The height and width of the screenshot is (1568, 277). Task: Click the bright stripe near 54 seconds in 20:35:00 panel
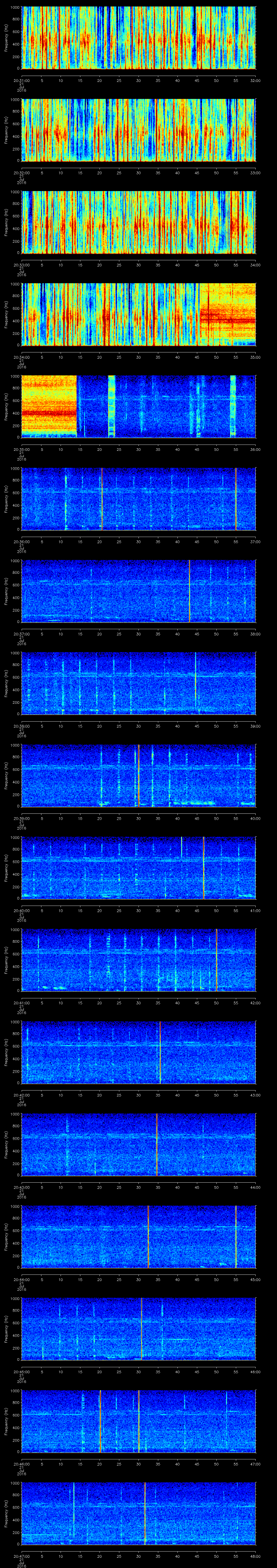point(233,407)
